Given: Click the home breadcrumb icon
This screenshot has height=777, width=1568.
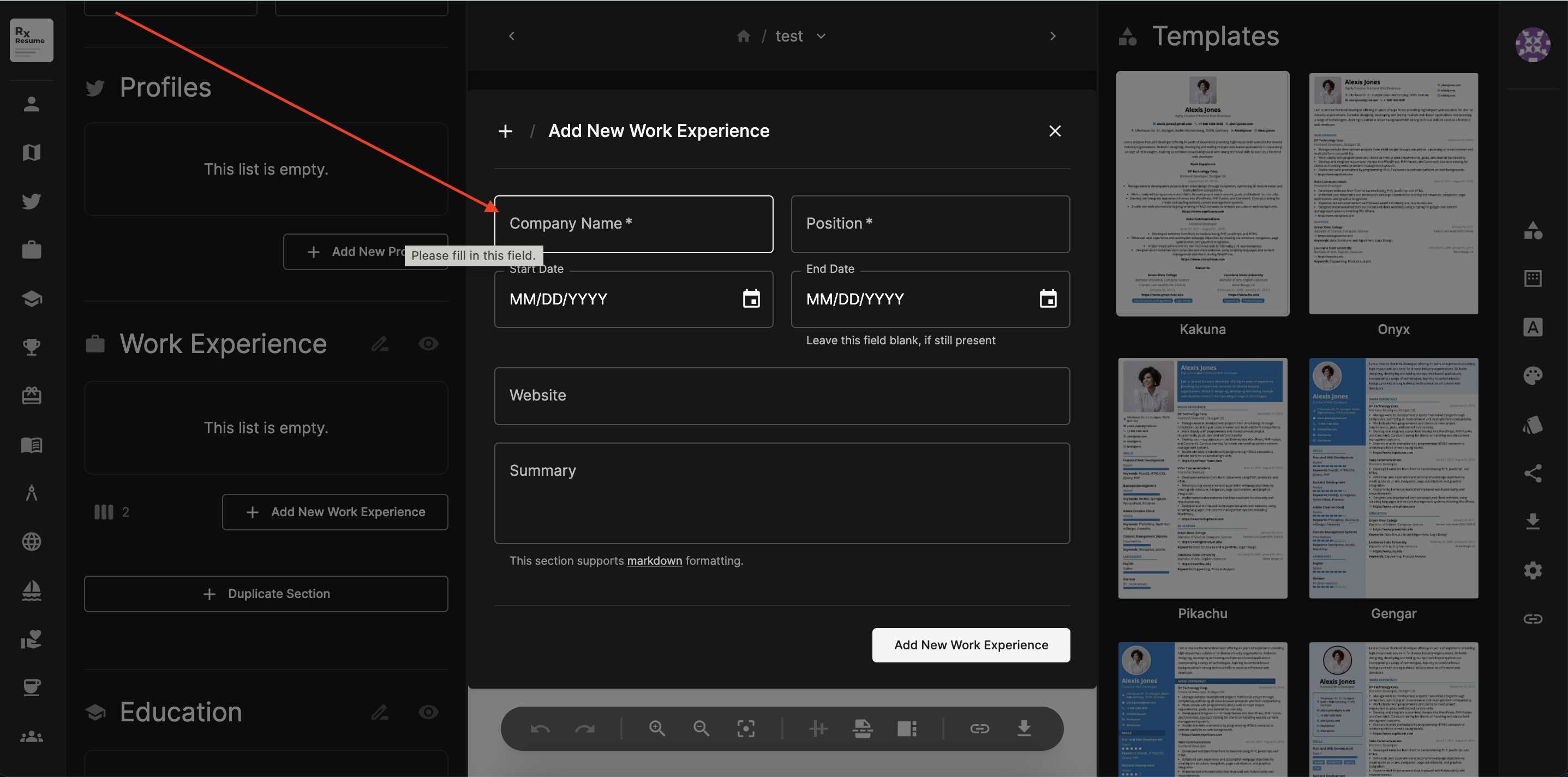Looking at the screenshot, I should click(743, 37).
